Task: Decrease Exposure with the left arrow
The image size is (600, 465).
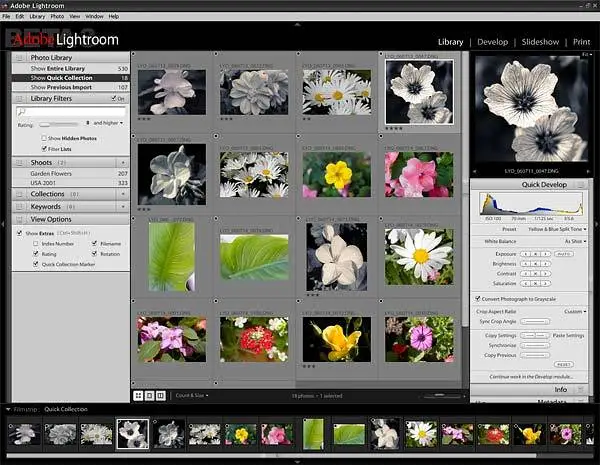Action: (526, 254)
